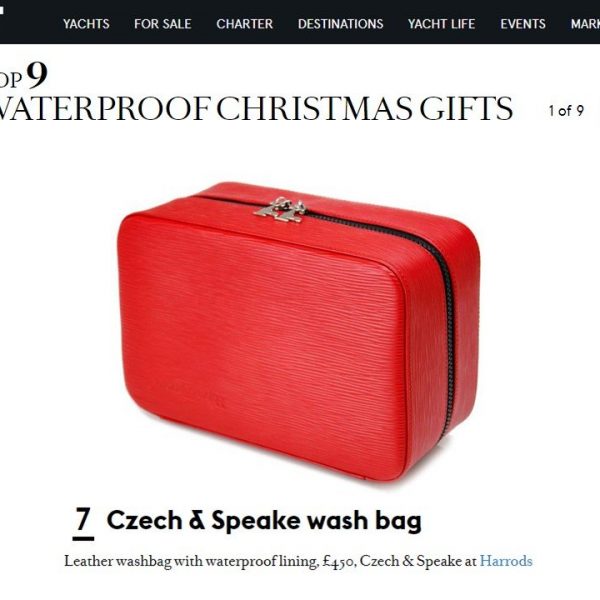Viewport: 600px width, 600px height.
Task: Click the red wash bag product image
Action: click(x=298, y=331)
